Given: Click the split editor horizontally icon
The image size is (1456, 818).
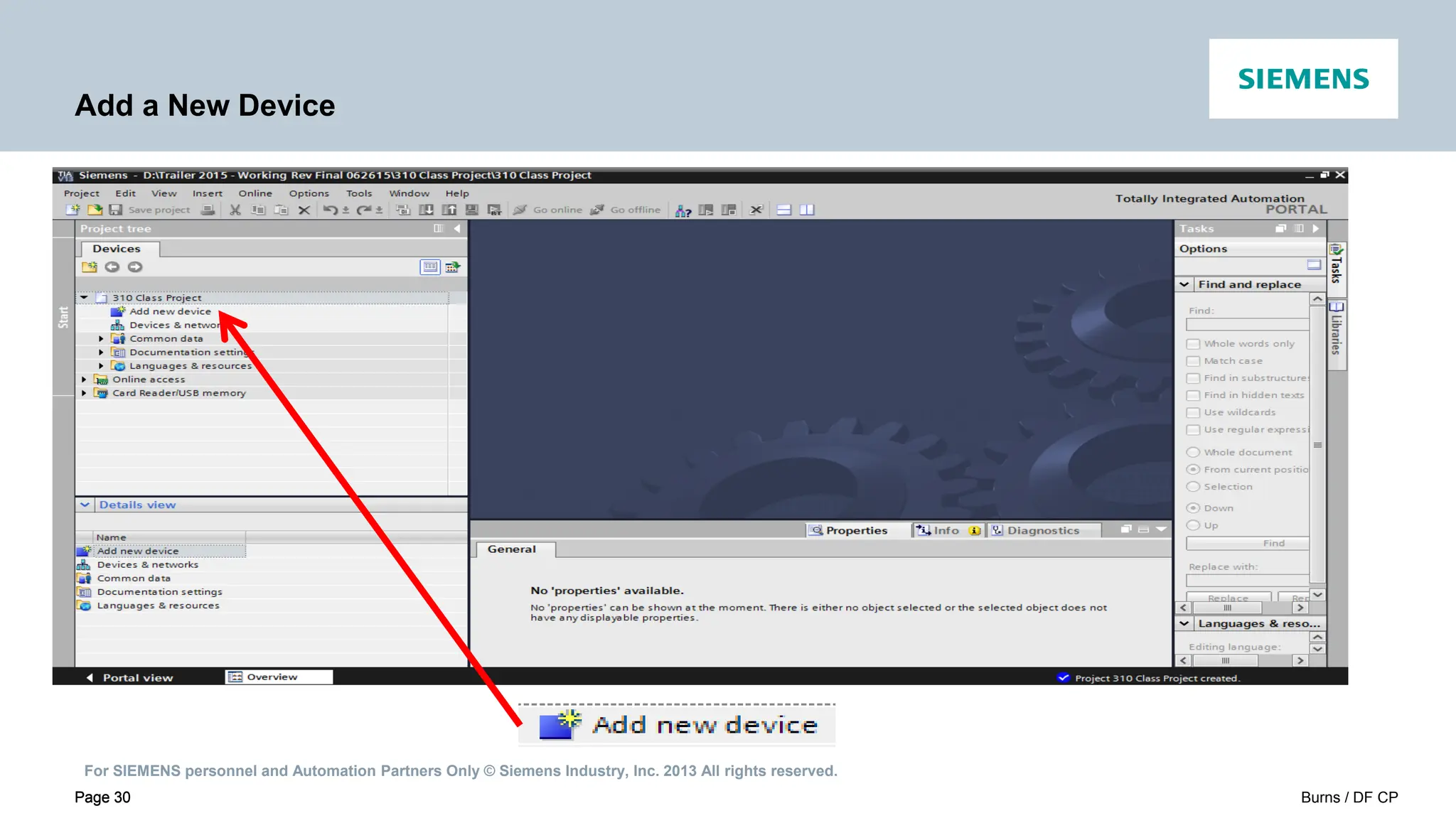Looking at the screenshot, I should 783,210.
